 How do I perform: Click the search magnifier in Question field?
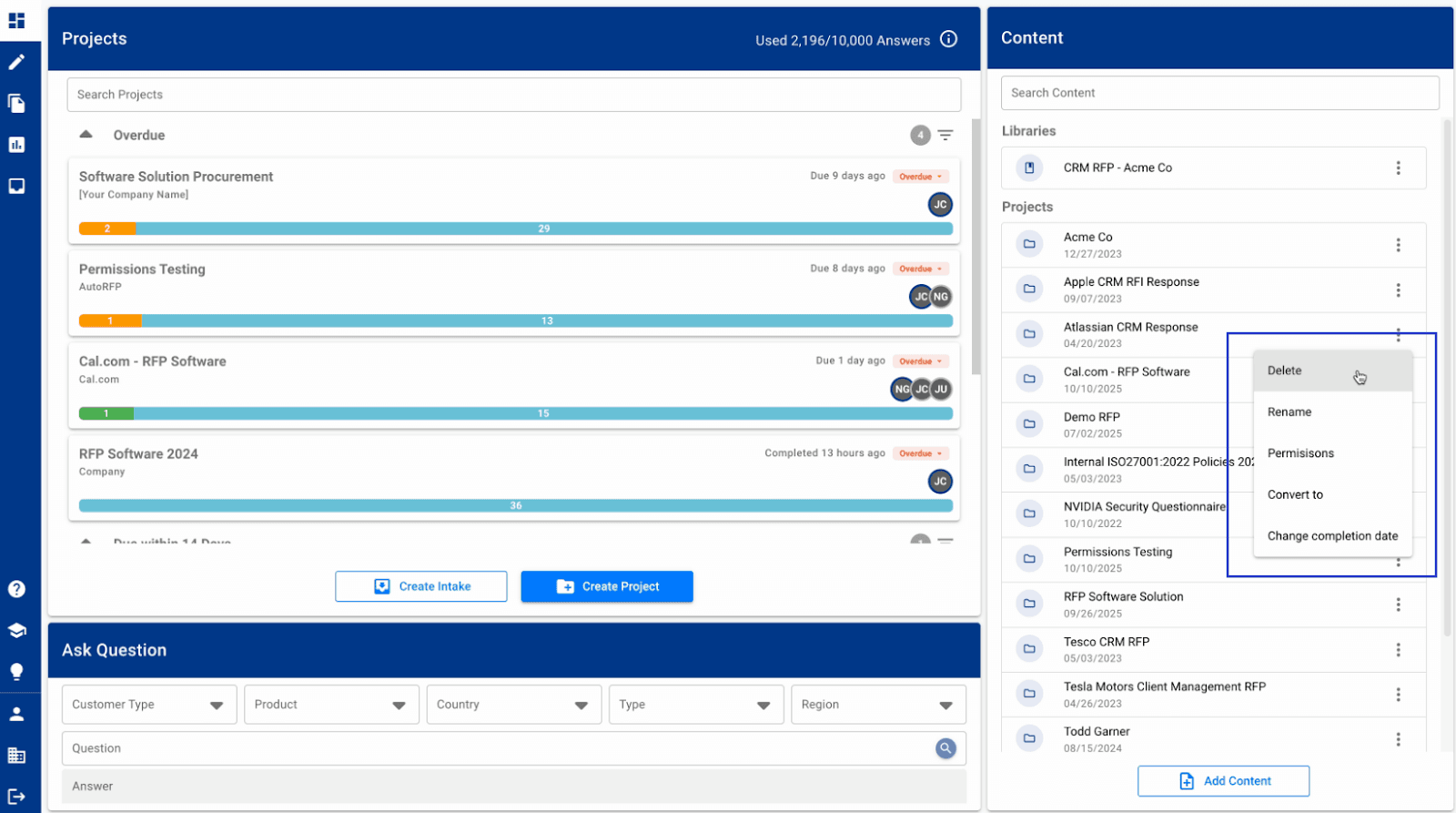pos(945,748)
